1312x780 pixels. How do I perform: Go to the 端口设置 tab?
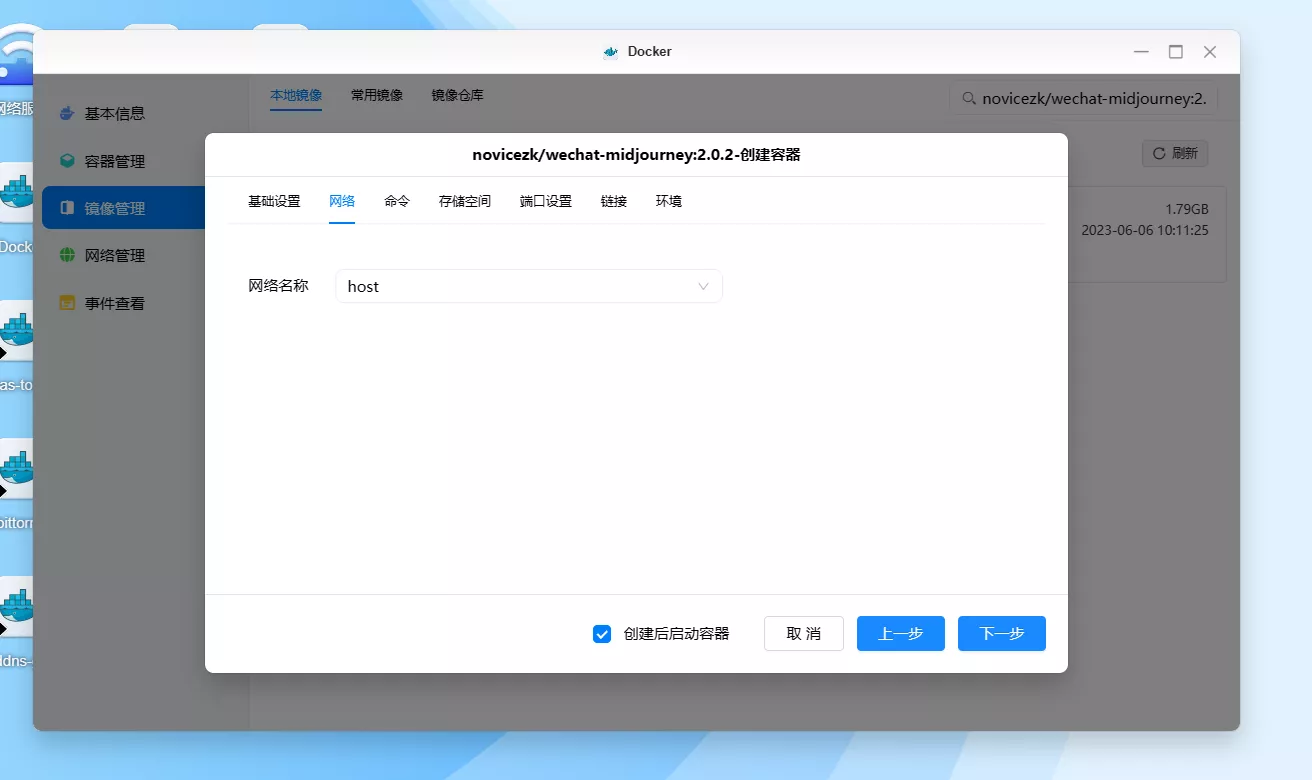click(546, 201)
